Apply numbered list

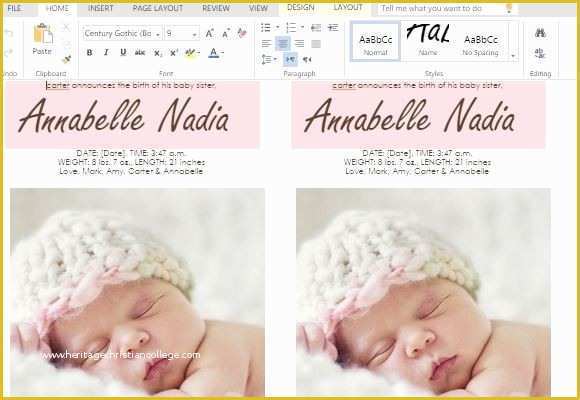(291, 27)
